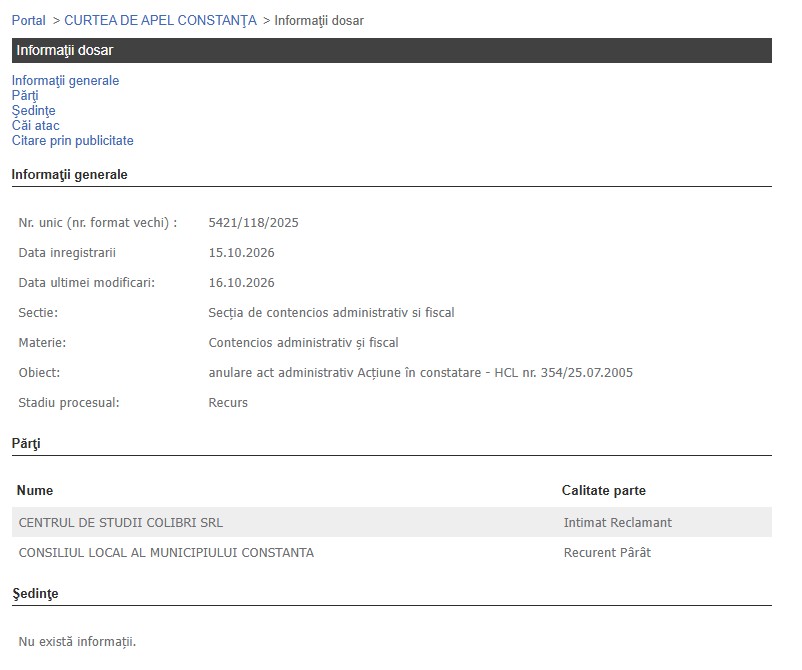The width and height of the screenshot is (802, 670).
Task: Jump to Informații generale anchor link
Action: pos(65,80)
